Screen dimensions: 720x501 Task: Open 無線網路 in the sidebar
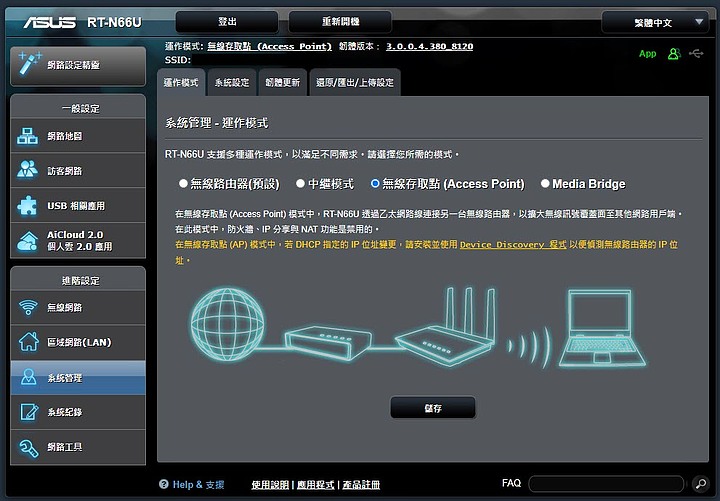point(78,307)
